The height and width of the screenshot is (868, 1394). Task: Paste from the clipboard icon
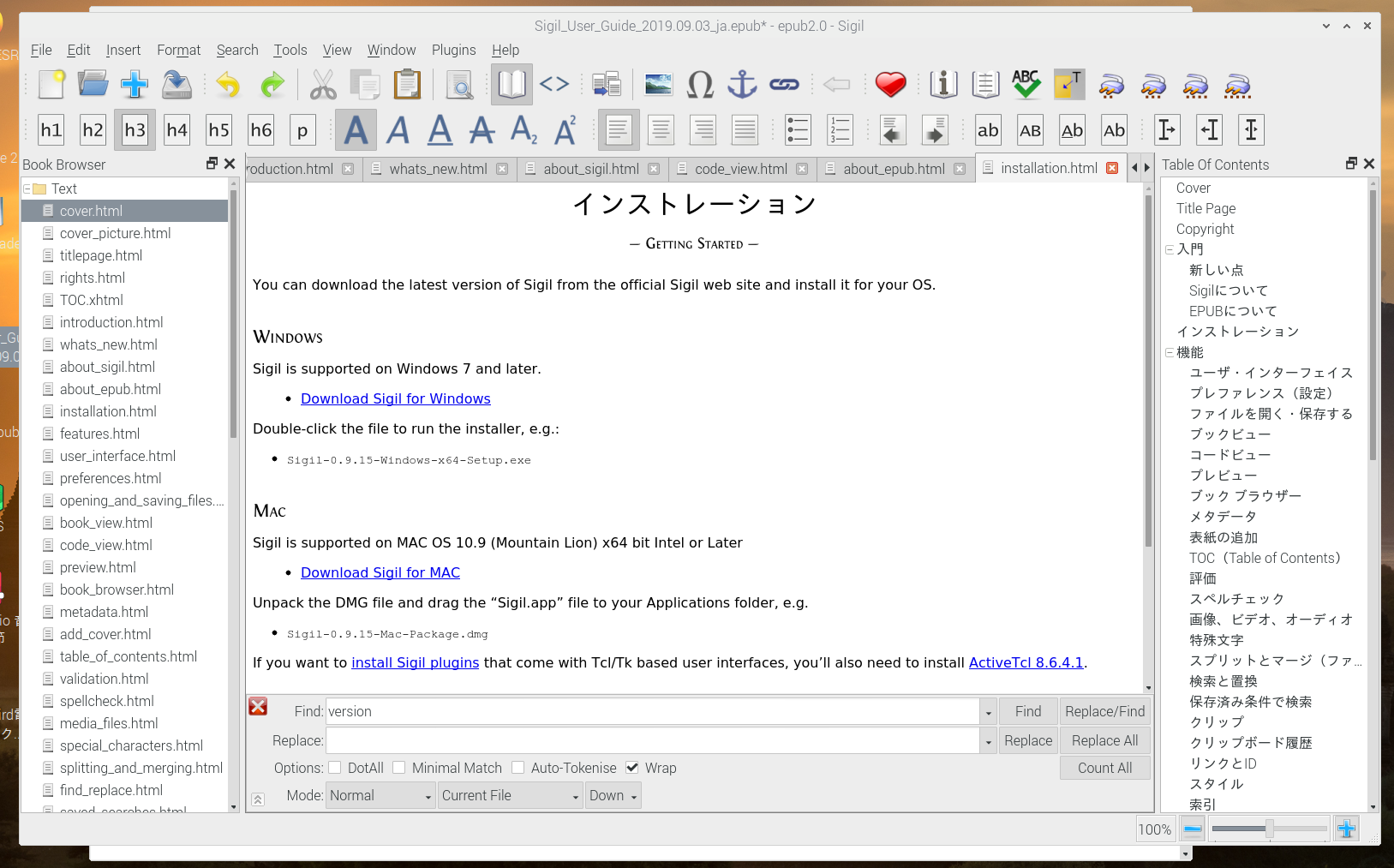(x=407, y=85)
